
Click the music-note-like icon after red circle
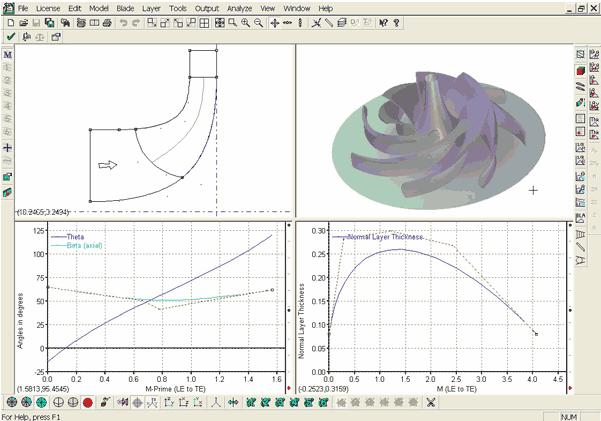105,403
